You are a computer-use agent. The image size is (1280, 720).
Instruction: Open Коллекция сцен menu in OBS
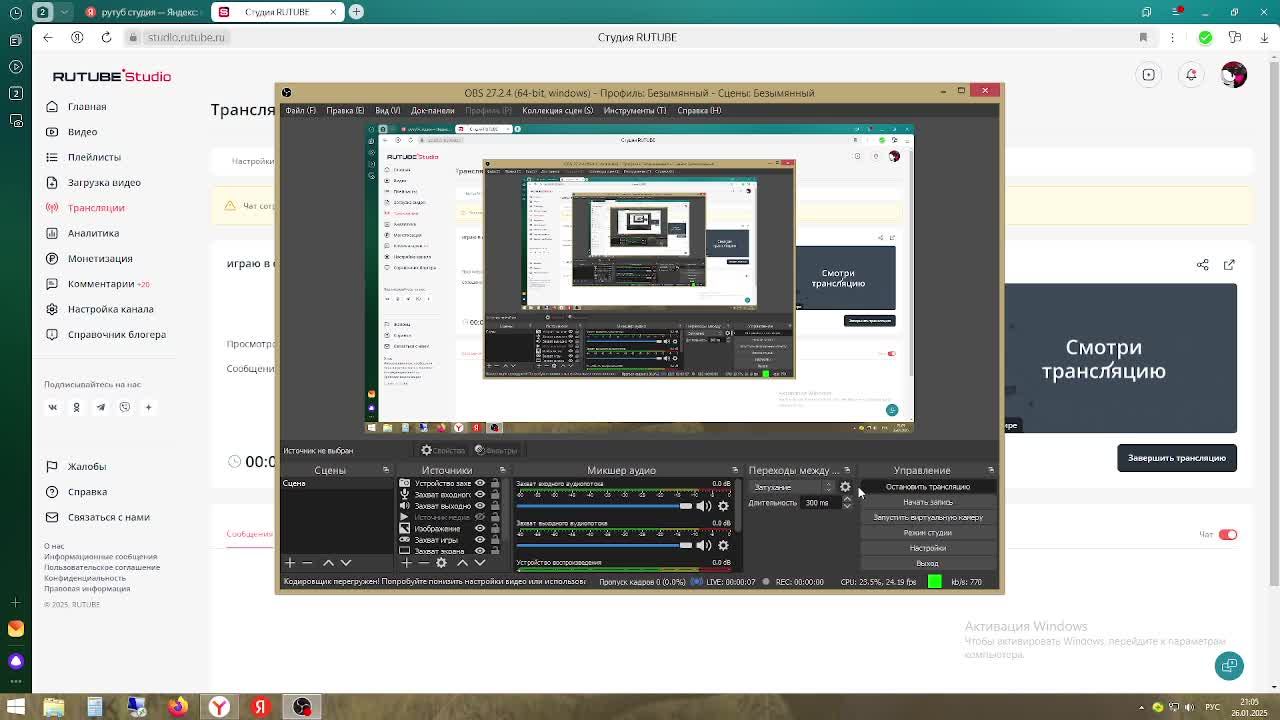pos(557,110)
